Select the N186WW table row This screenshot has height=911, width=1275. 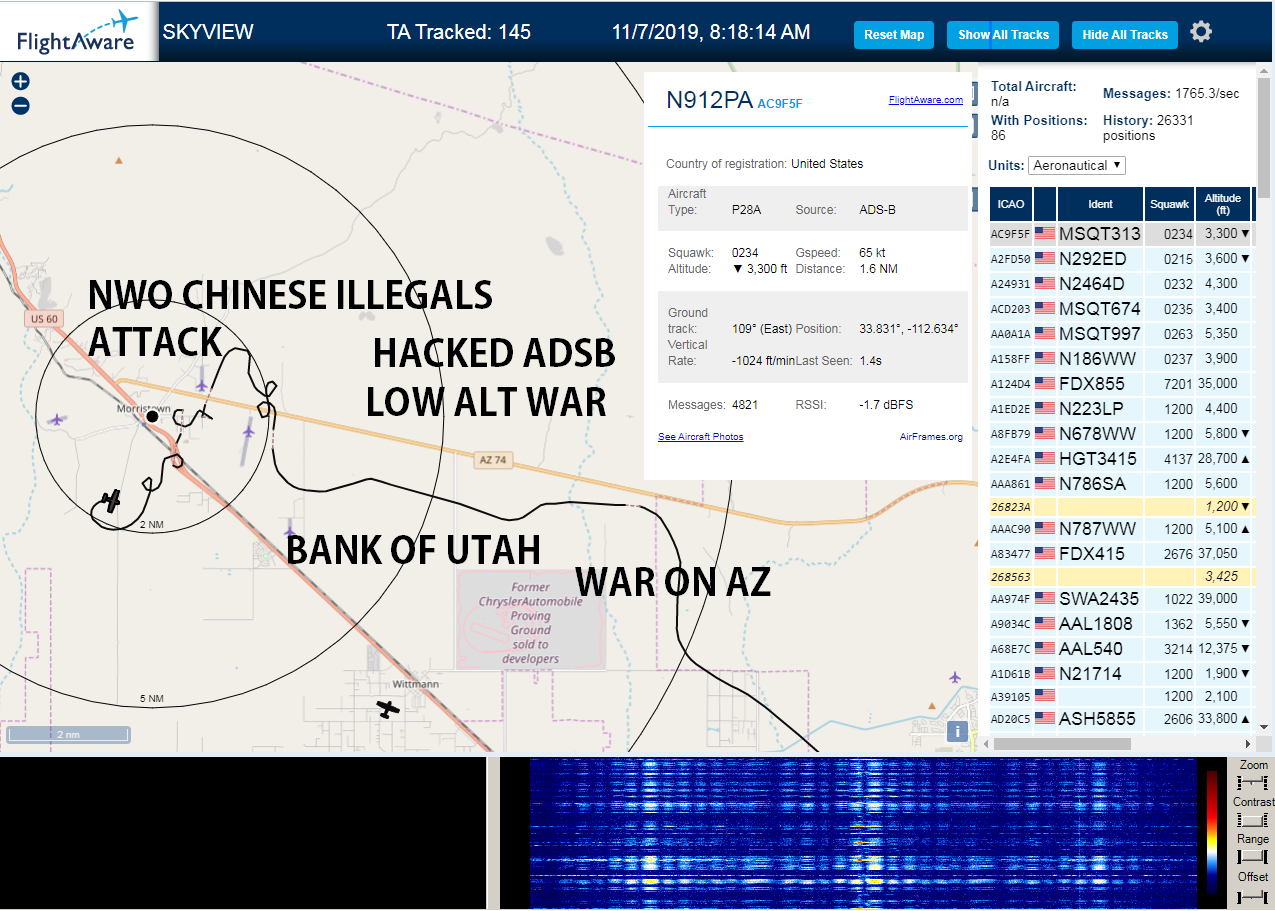pyautogui.click(x=1120, y=358)
